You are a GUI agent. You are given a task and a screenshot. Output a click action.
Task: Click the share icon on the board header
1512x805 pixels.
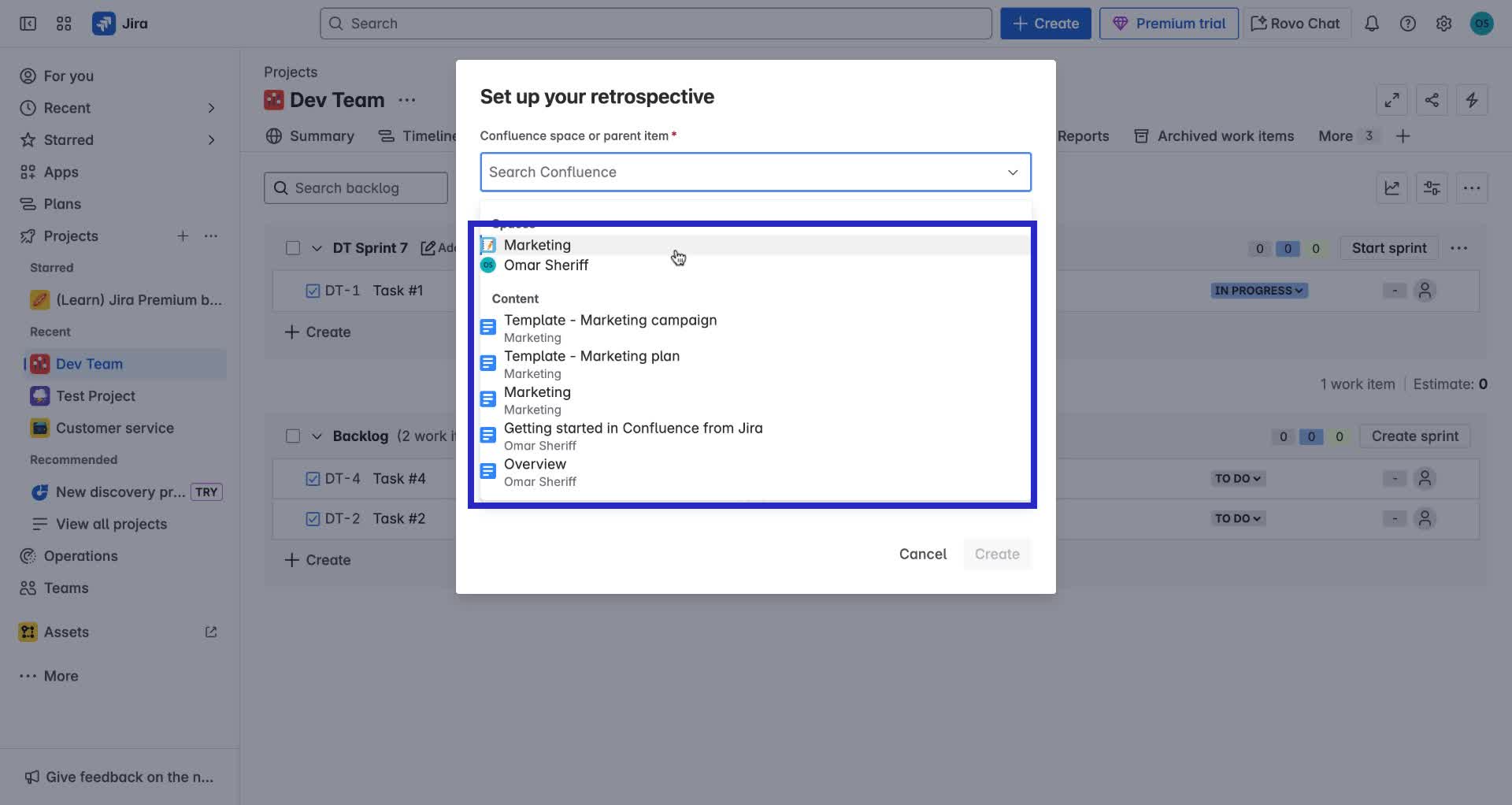click(x=1432, y=100)
